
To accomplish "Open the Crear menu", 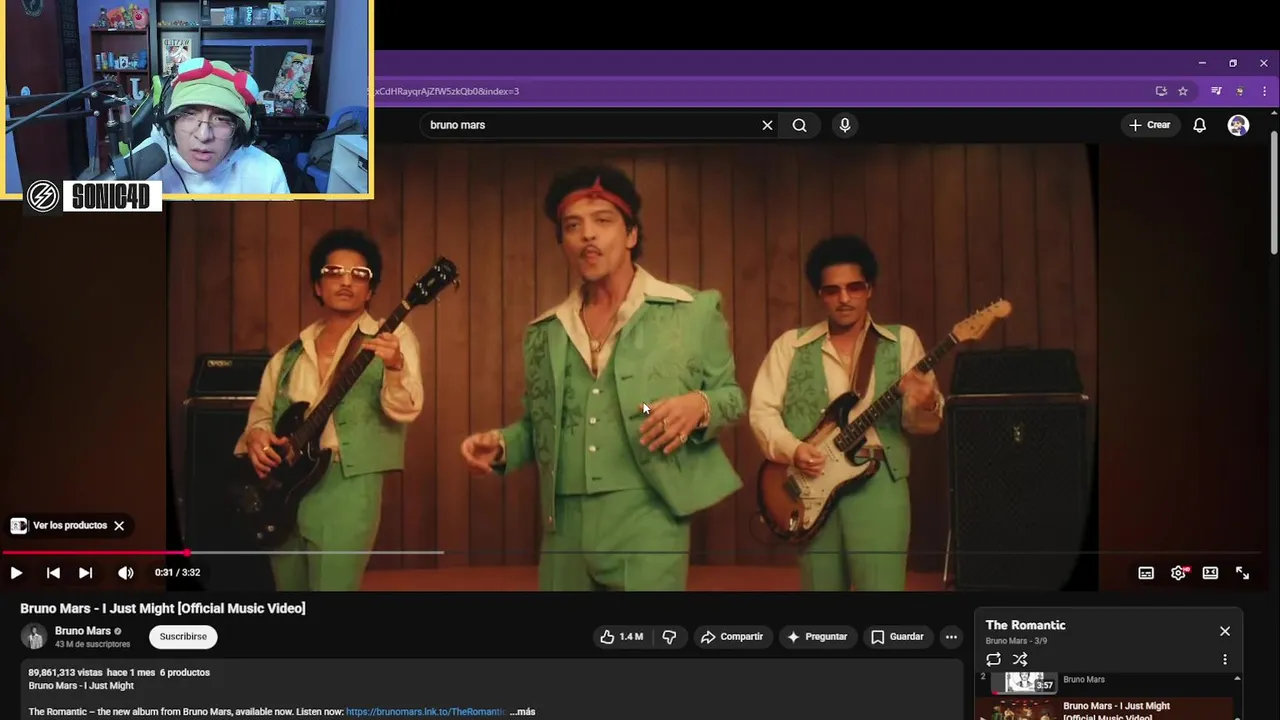I will [1150, 125].
